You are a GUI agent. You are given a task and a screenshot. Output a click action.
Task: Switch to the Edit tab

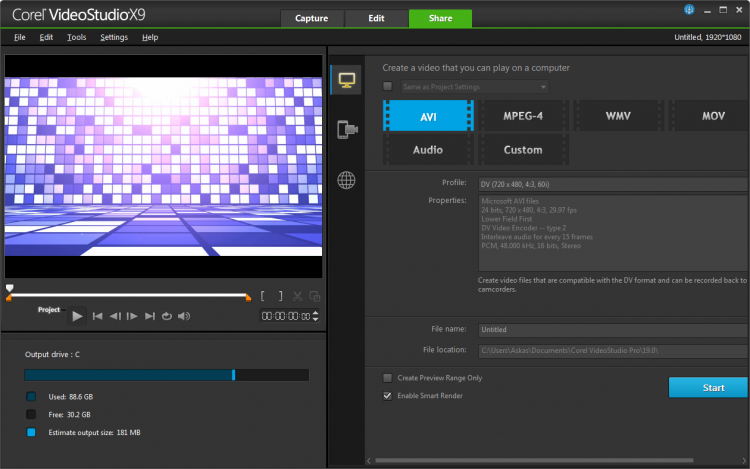(376, 18)
